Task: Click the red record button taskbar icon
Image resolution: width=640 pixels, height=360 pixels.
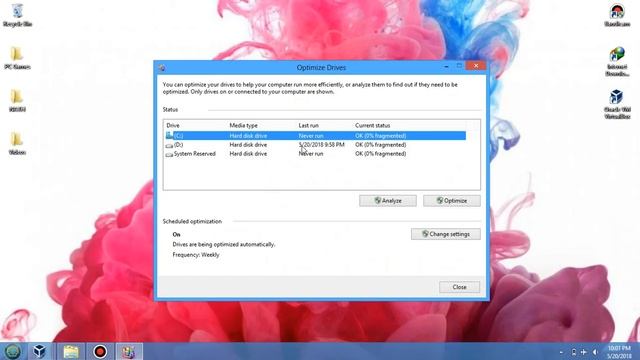Action: pos(100,351)
